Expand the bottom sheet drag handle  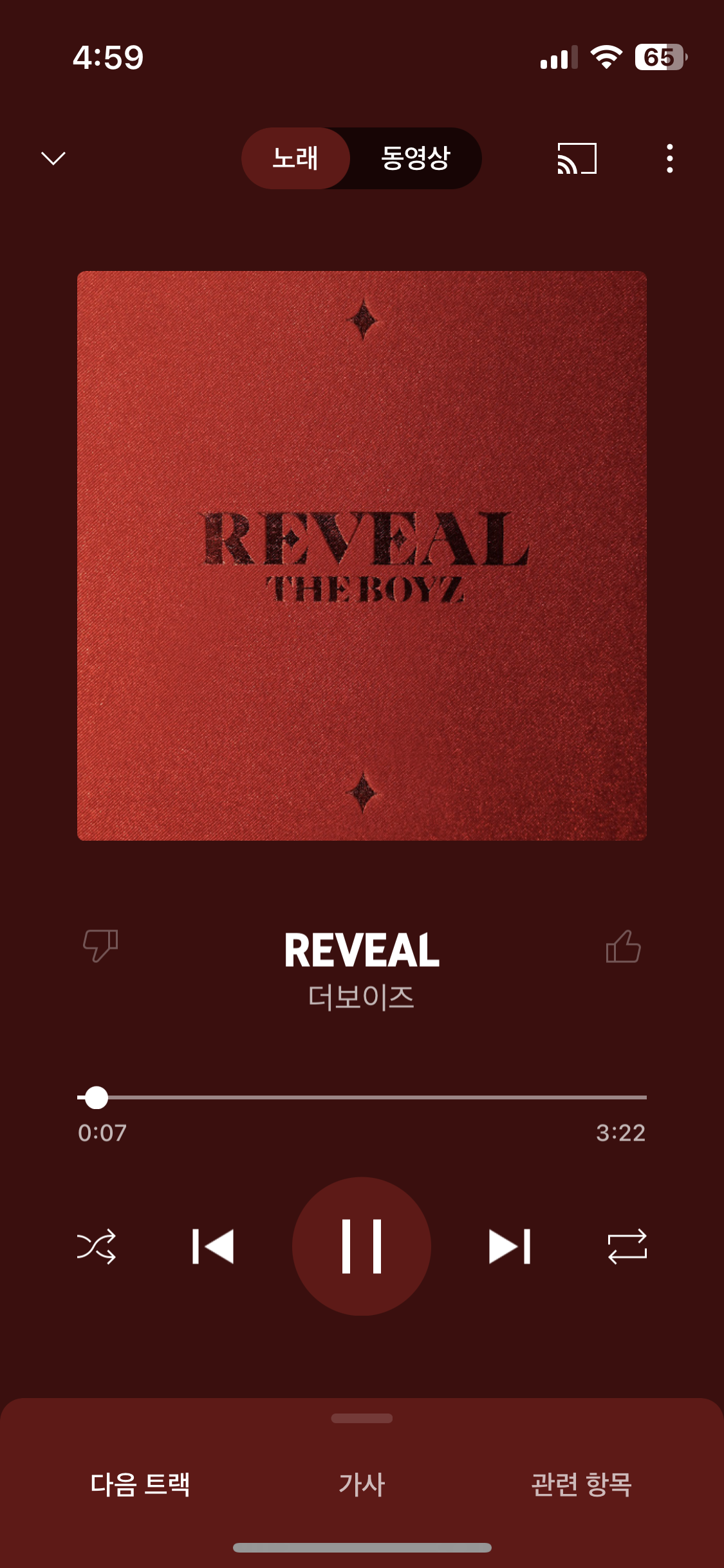tap(362, 1418)
